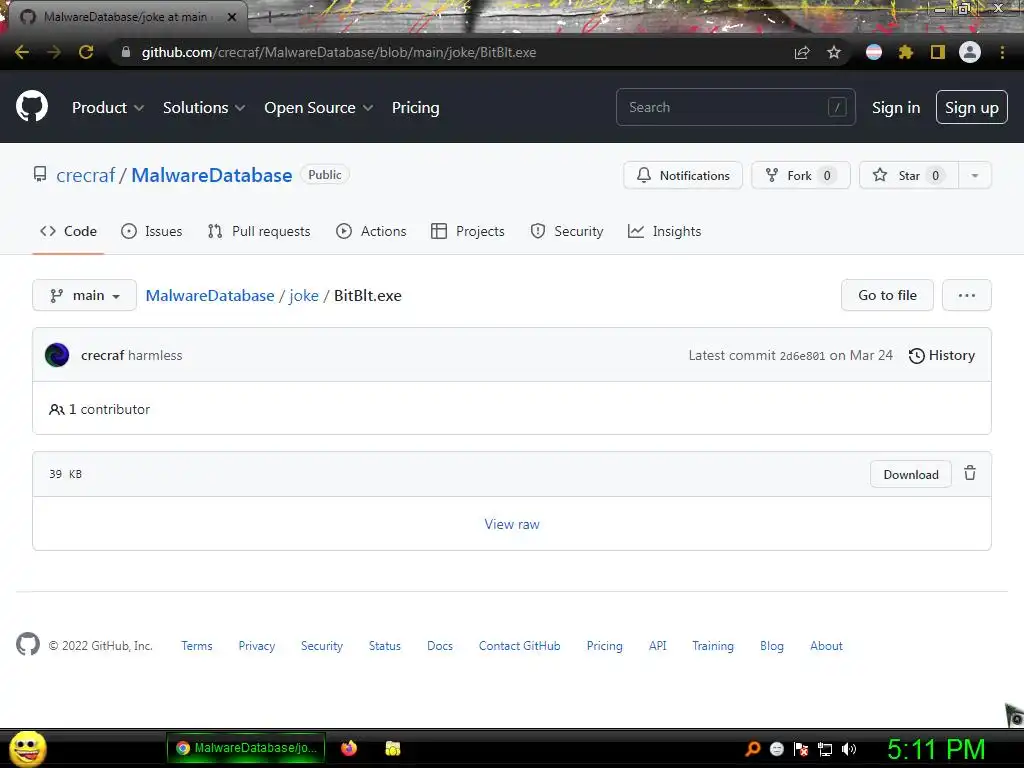Reload the page with the refresh icon
The width and height of the screenshot is (1024, 768).
(86, 52)
